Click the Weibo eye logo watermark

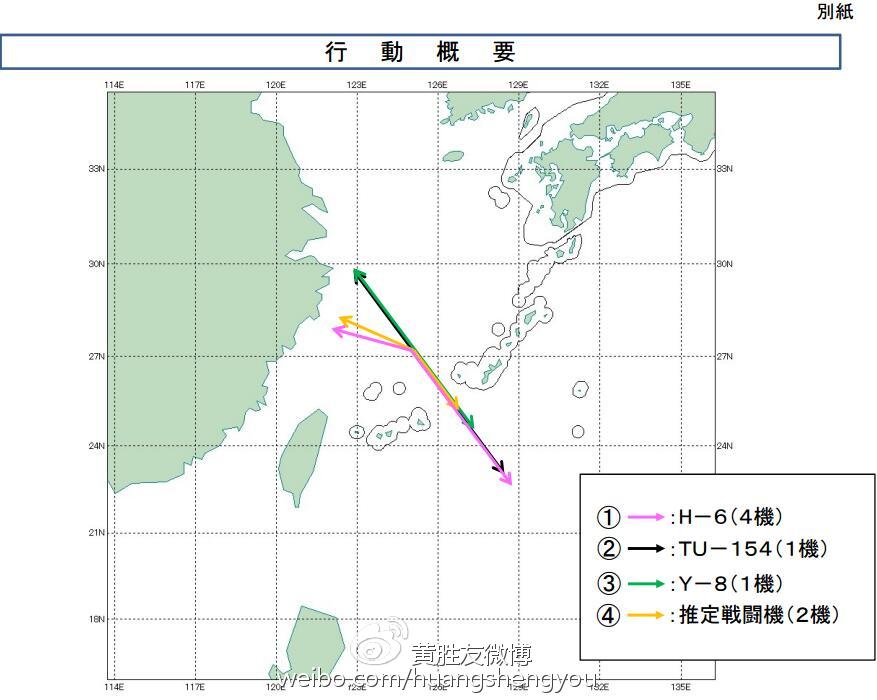383,653
